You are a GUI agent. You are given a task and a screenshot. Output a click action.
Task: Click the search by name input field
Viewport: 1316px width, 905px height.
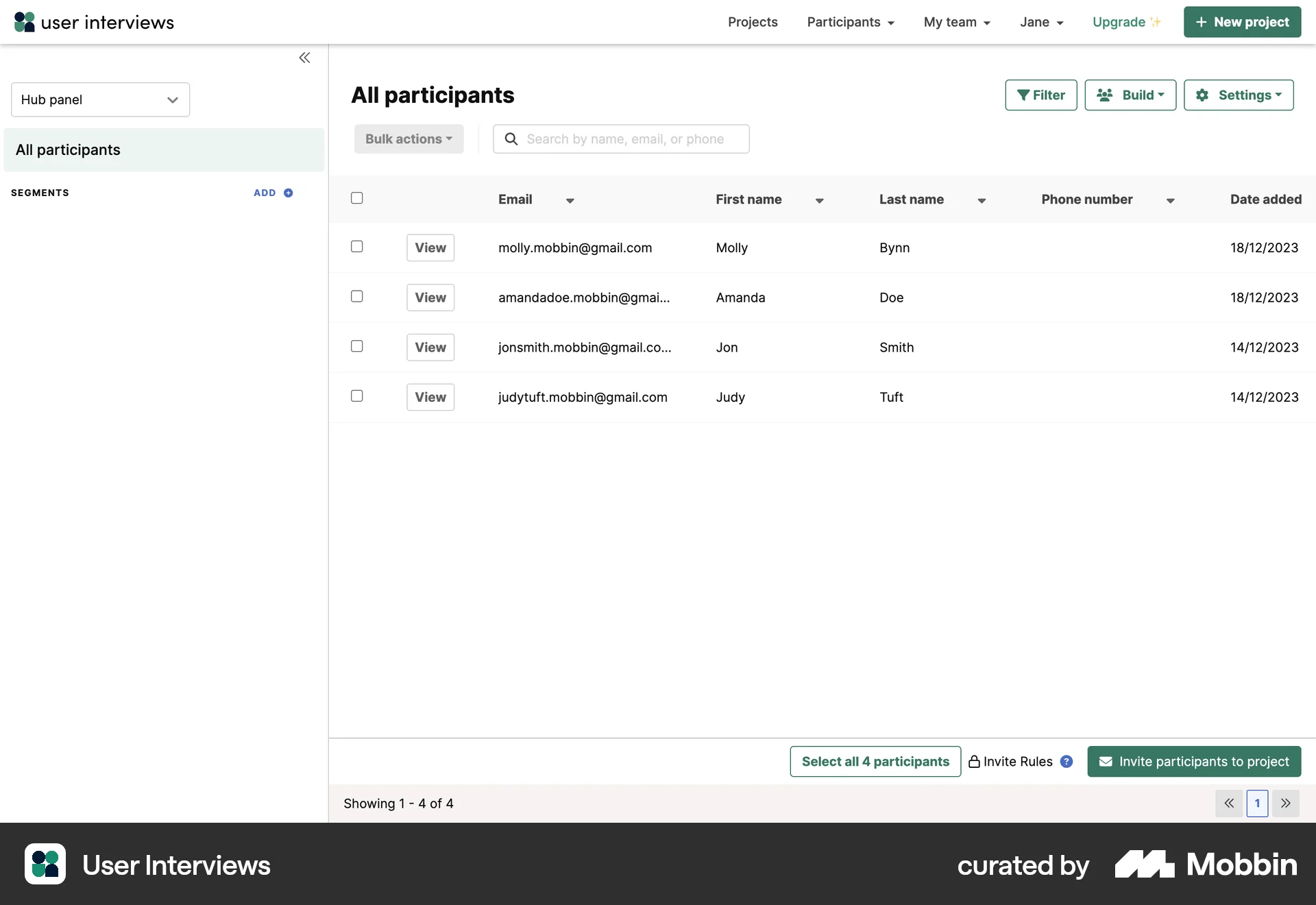coord(621,138)
